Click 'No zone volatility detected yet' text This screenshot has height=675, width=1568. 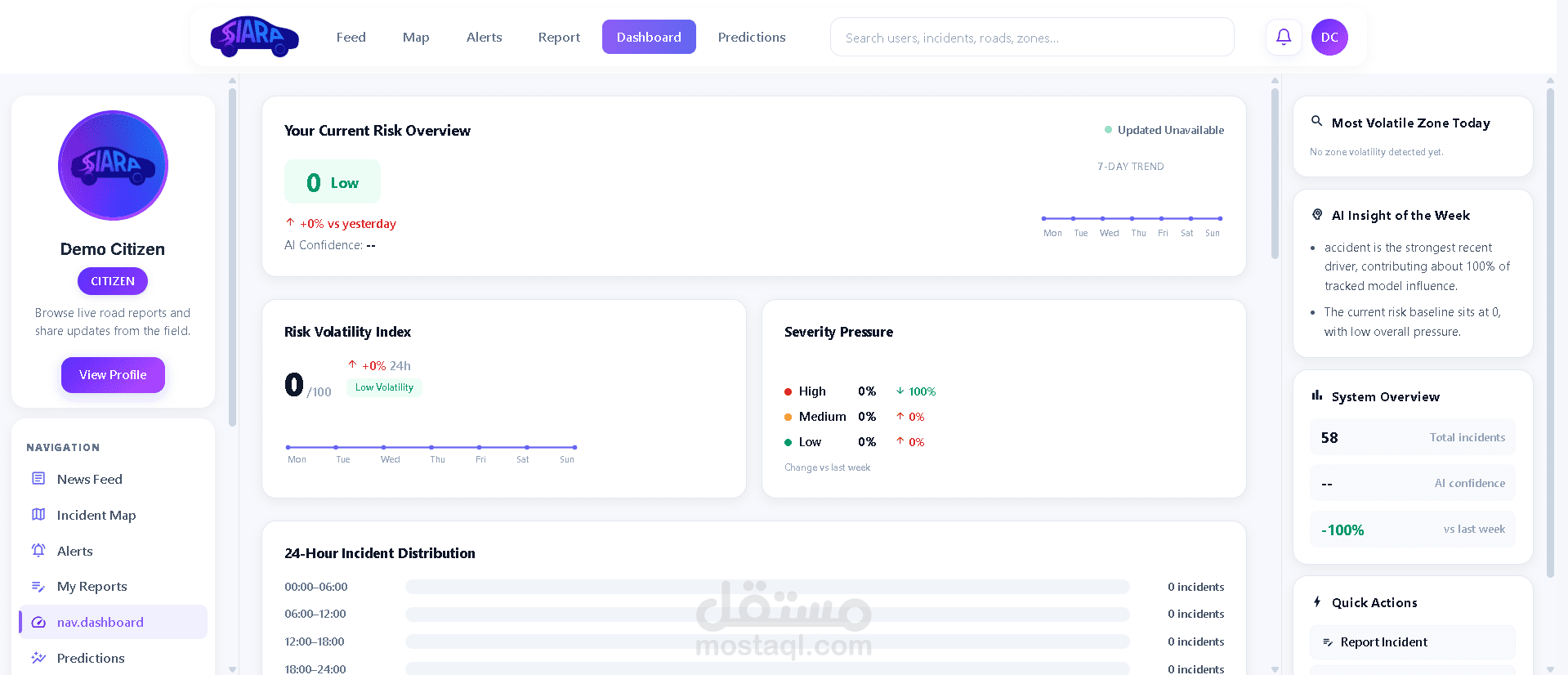[x=1376, y=152]
